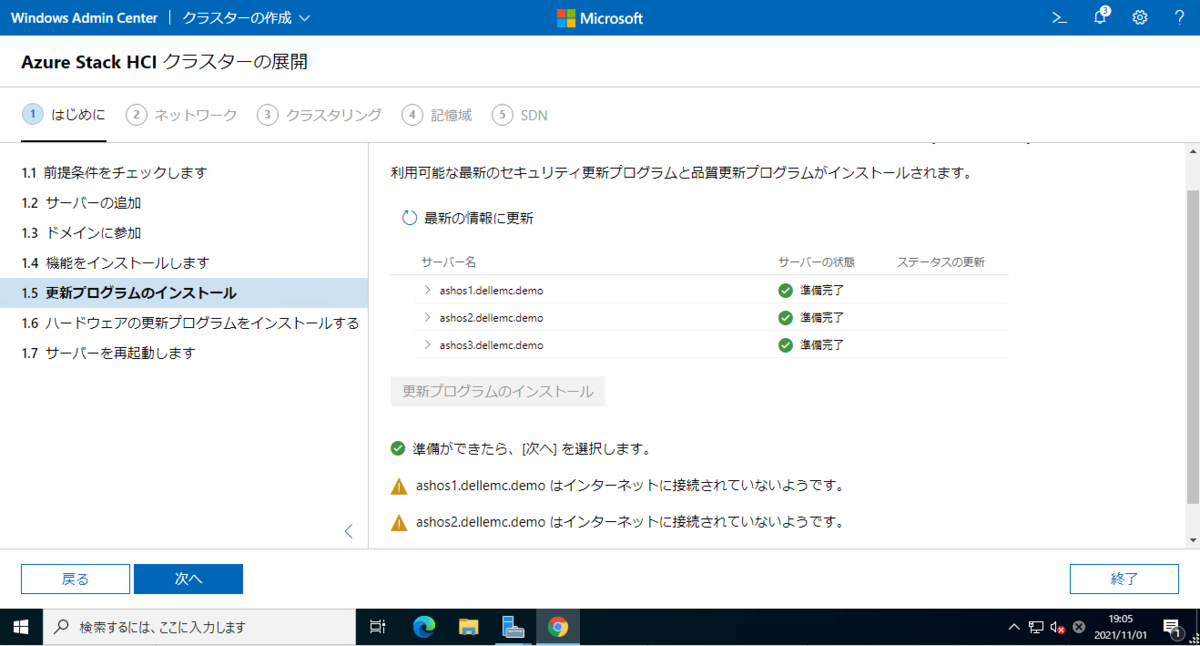Collapse the left step panel with chevron

pos(348,531)
